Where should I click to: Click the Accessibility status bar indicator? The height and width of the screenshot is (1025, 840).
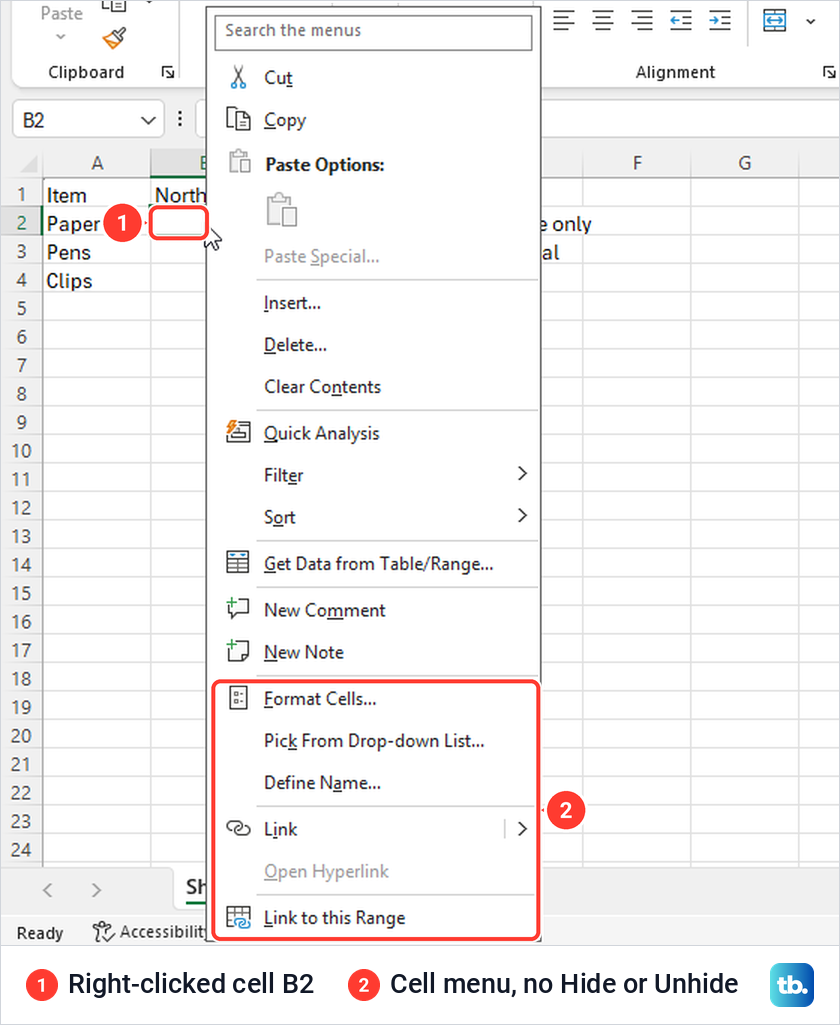click(x=149, y=932)
